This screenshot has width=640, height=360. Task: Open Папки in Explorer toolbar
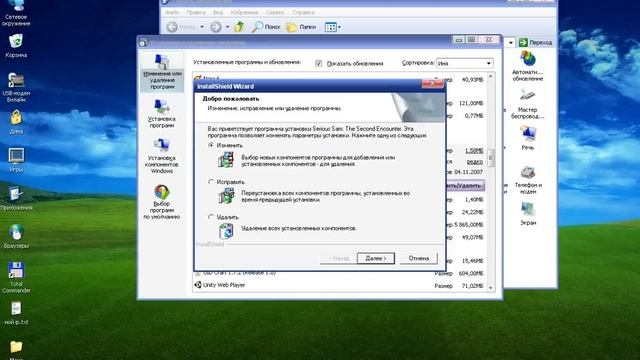302,27
